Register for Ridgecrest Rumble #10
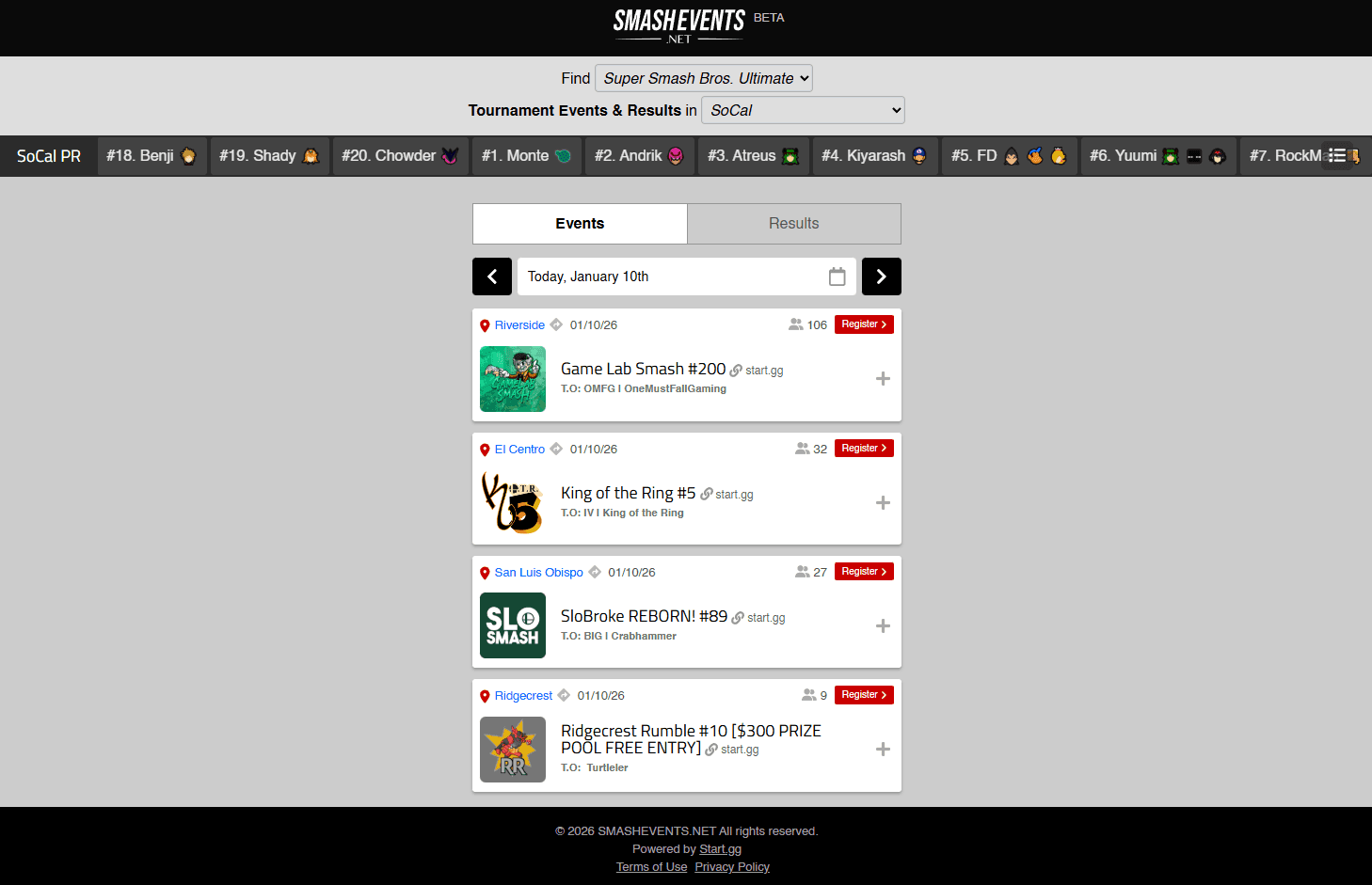The height and width of the screenshot is (885, 1372). (x=863, y=695)
